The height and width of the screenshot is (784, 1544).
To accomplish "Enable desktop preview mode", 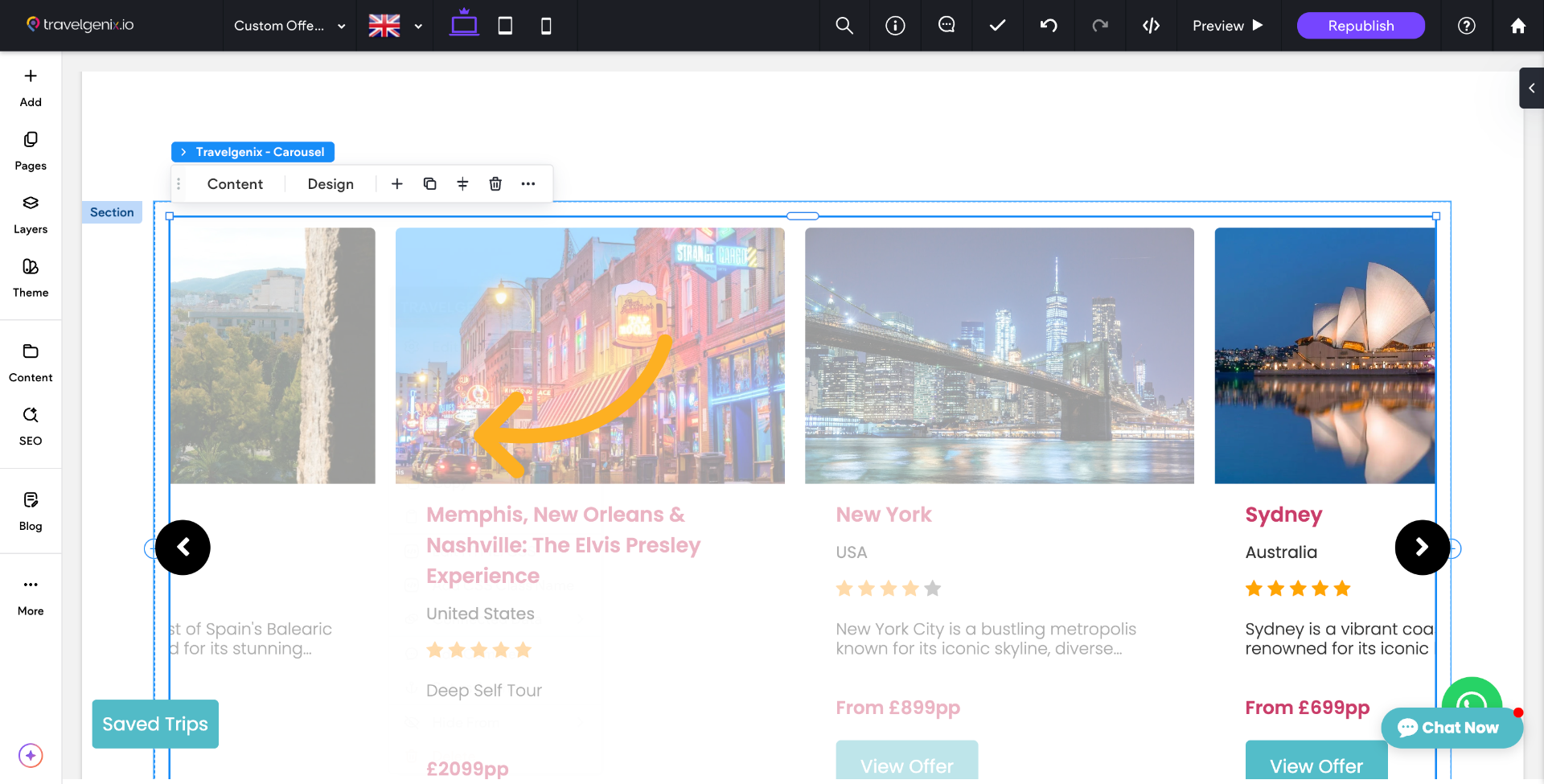I will (x=463, y=25).
